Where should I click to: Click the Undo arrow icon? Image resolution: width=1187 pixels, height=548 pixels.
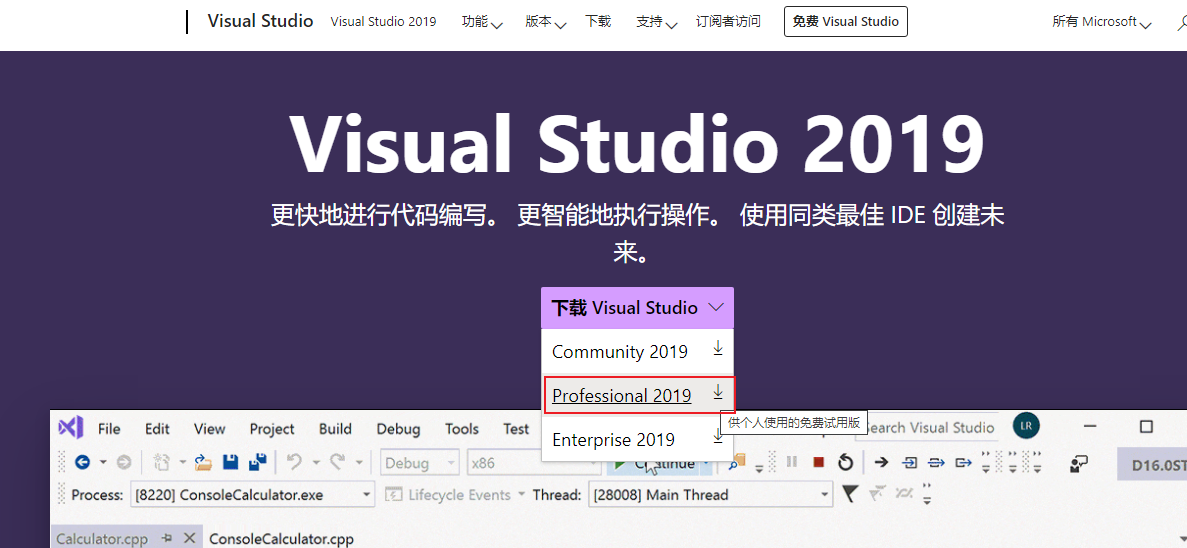[x=294, y=462]
